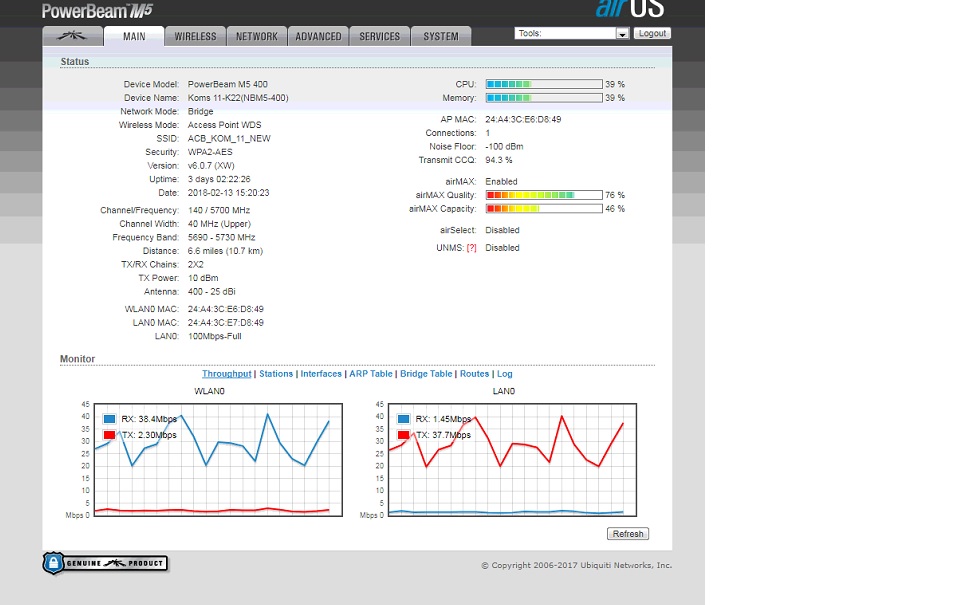Open the Routes monitor link

click(474, 374)
